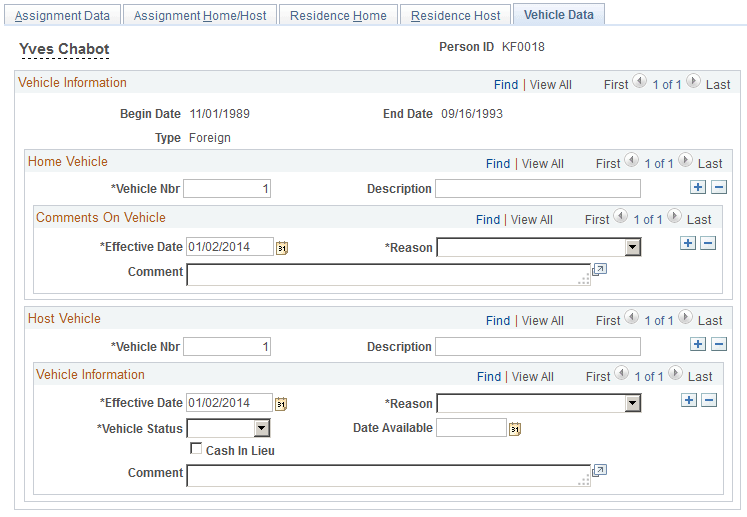This screenshot has width=747, height=517.
Task: Click the Begin Date value 11/01/1989
Action: click(x=220, y=114)
